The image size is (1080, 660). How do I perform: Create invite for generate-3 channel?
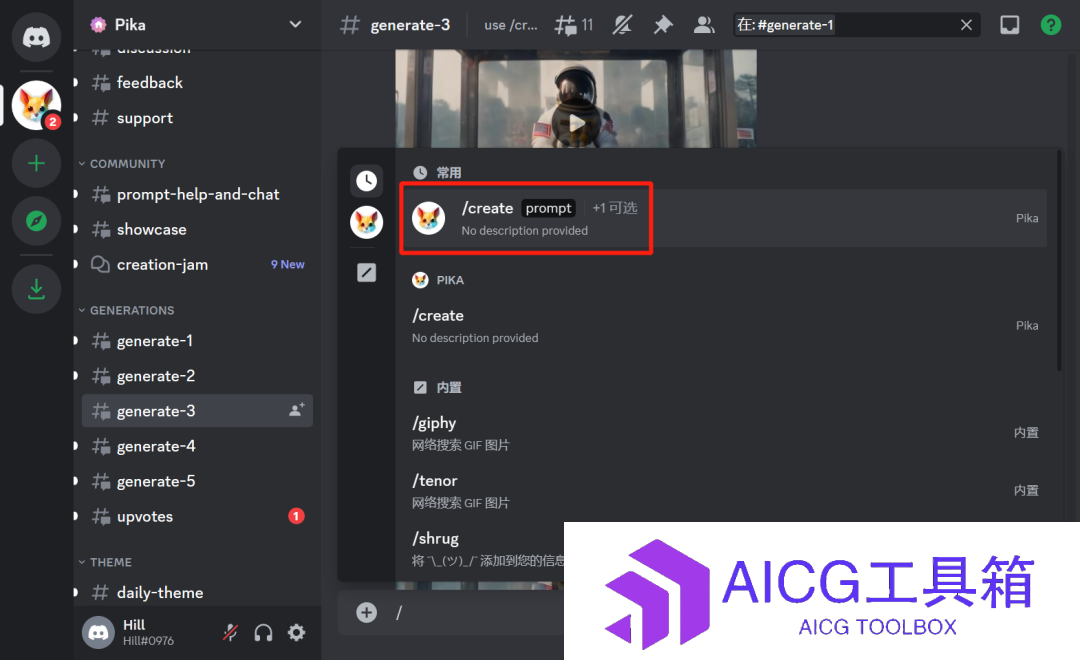point(297,411)
